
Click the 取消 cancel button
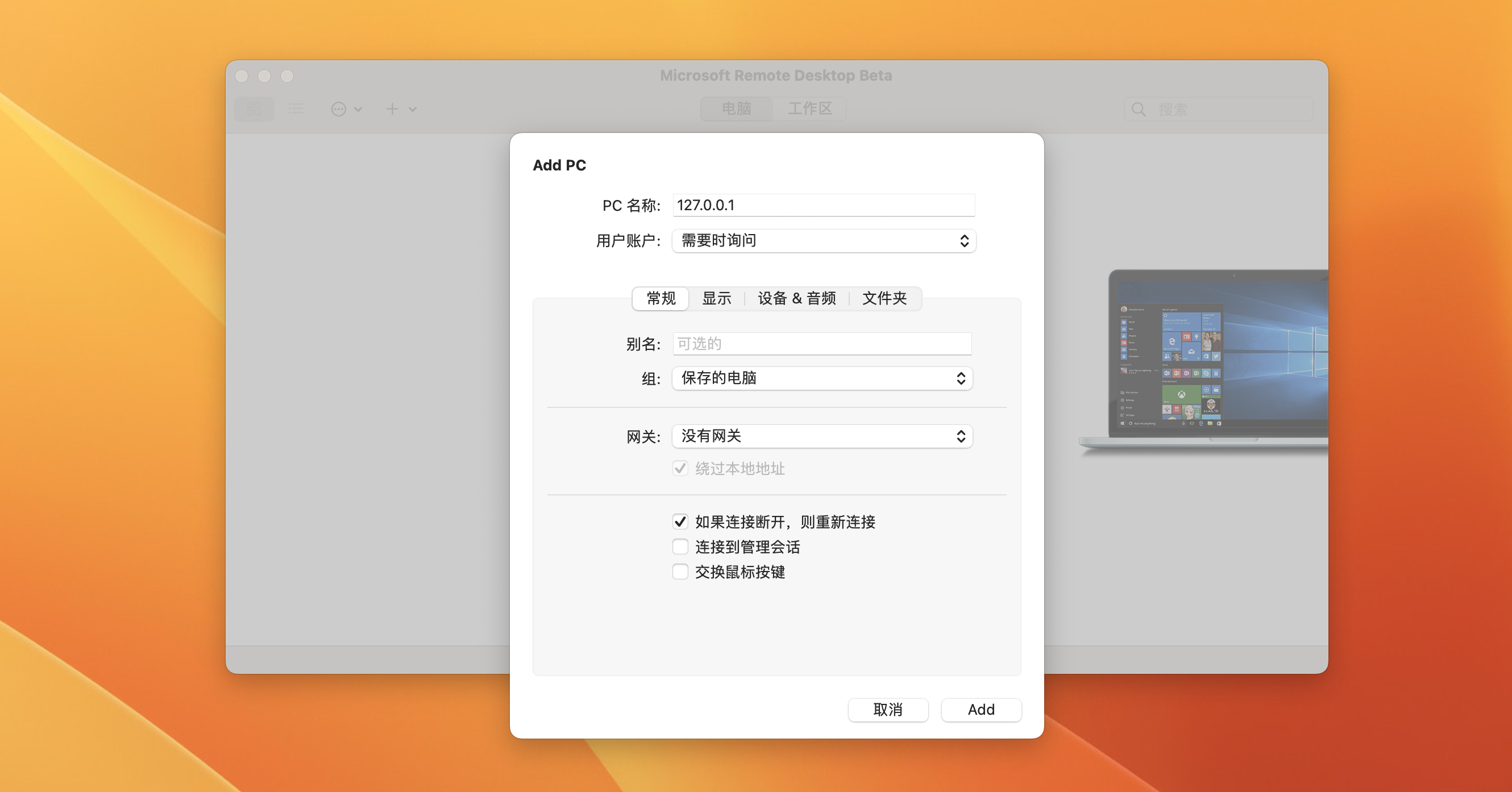tap(887, 710)
